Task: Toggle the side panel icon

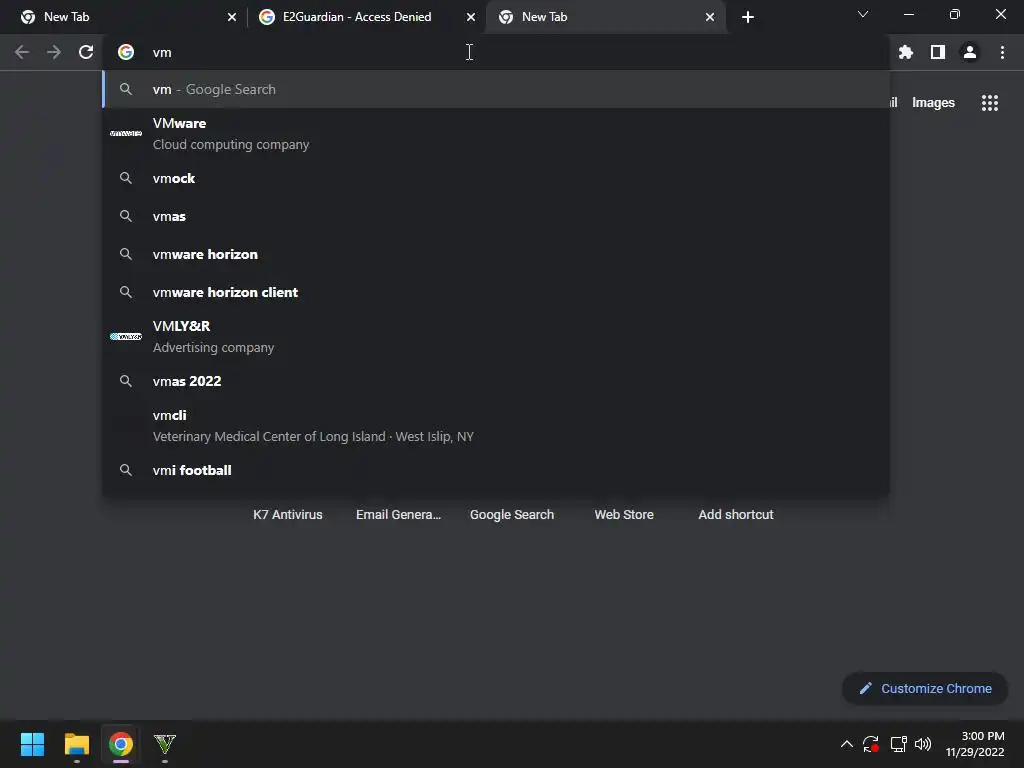Action: click(938, 52)
